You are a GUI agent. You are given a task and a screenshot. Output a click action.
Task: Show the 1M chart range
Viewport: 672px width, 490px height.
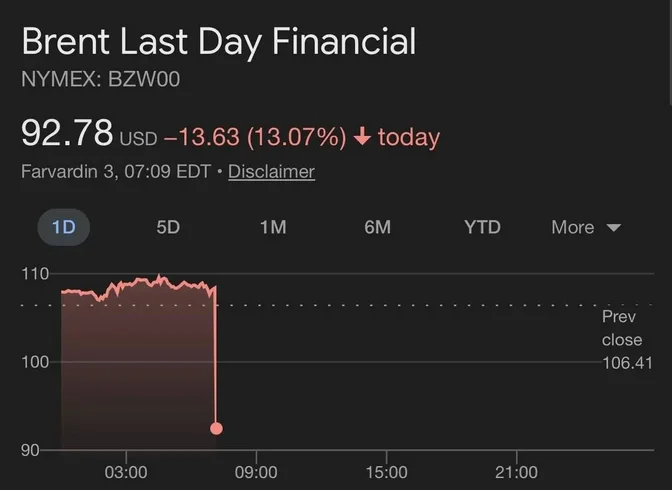click(x=273, y=227)
